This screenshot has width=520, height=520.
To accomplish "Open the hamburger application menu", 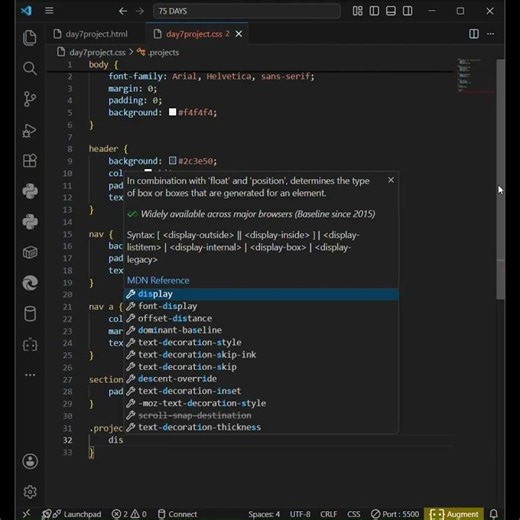I will pos(49,11).
